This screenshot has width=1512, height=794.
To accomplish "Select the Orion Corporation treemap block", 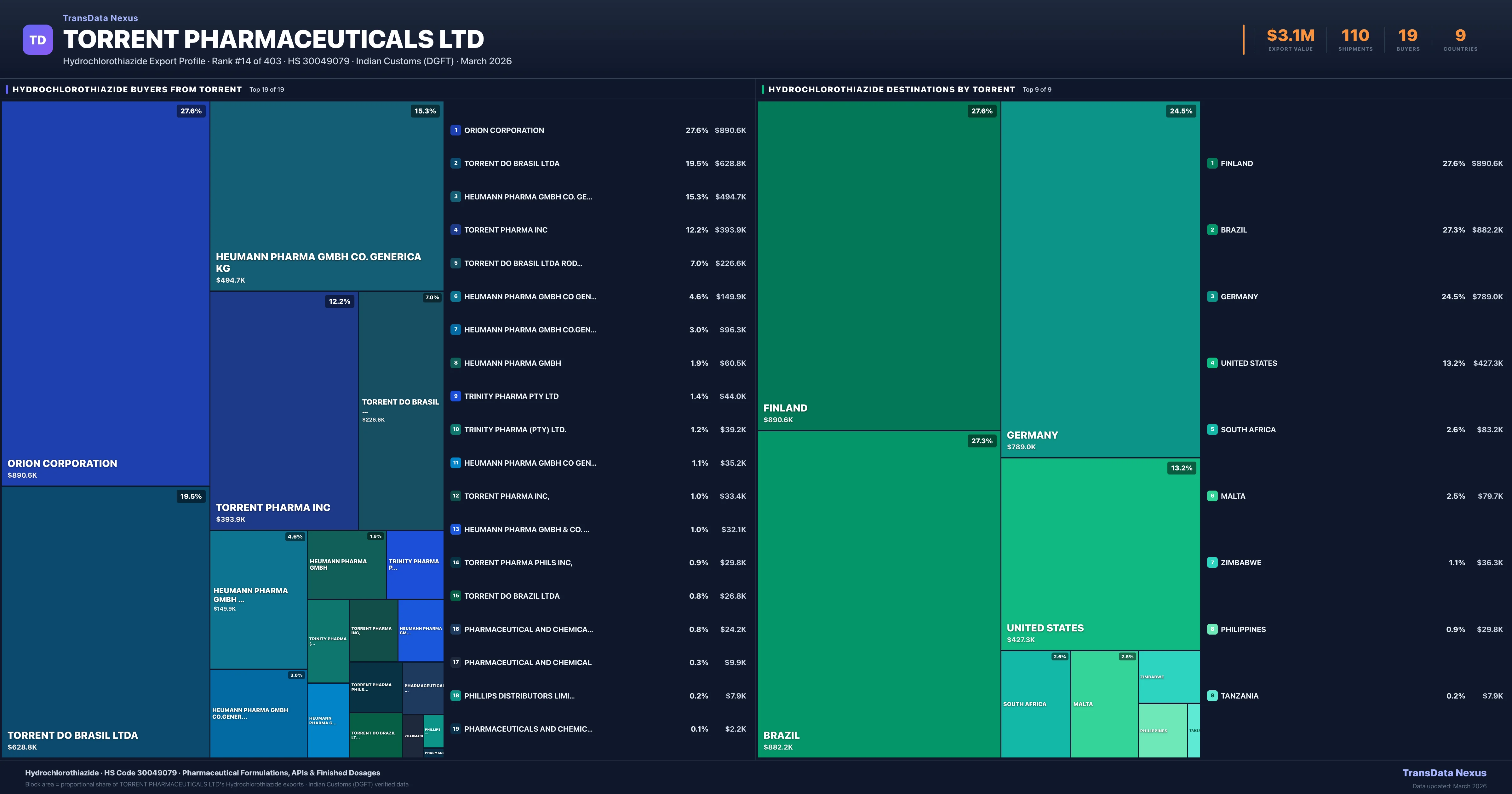I will point(106,294).
